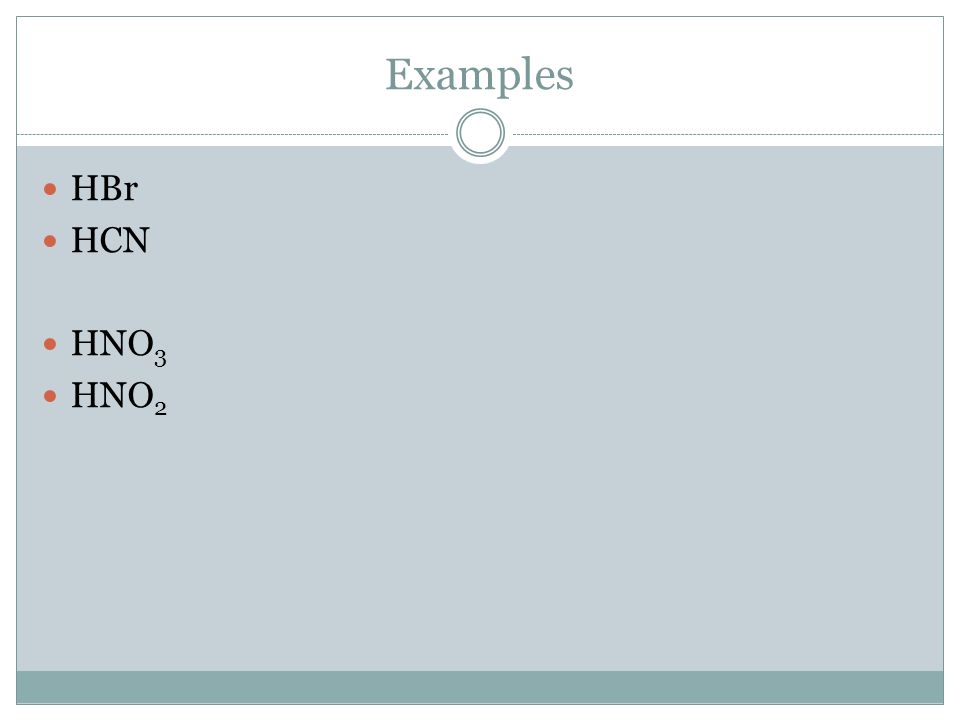Click the Examples slide title

479,76
